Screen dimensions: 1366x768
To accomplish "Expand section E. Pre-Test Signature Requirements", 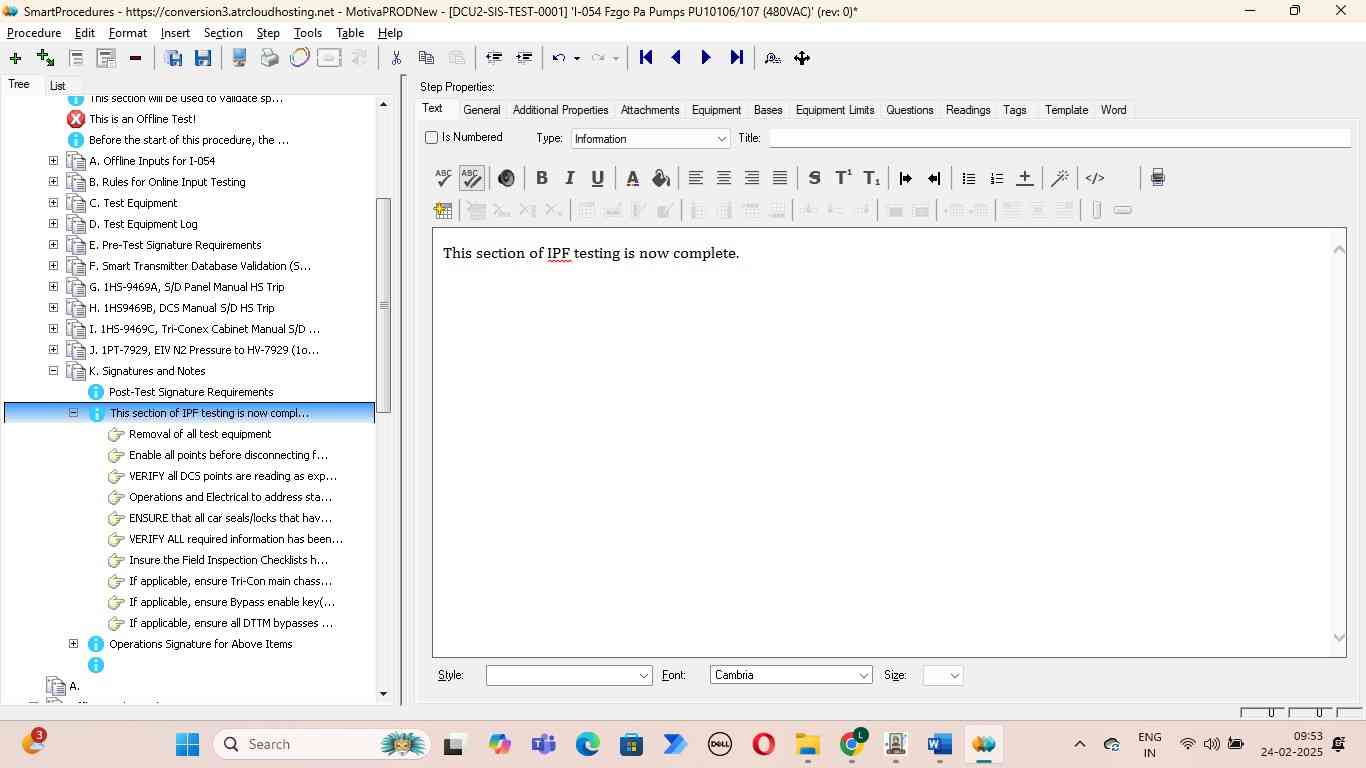I will 54,244.
